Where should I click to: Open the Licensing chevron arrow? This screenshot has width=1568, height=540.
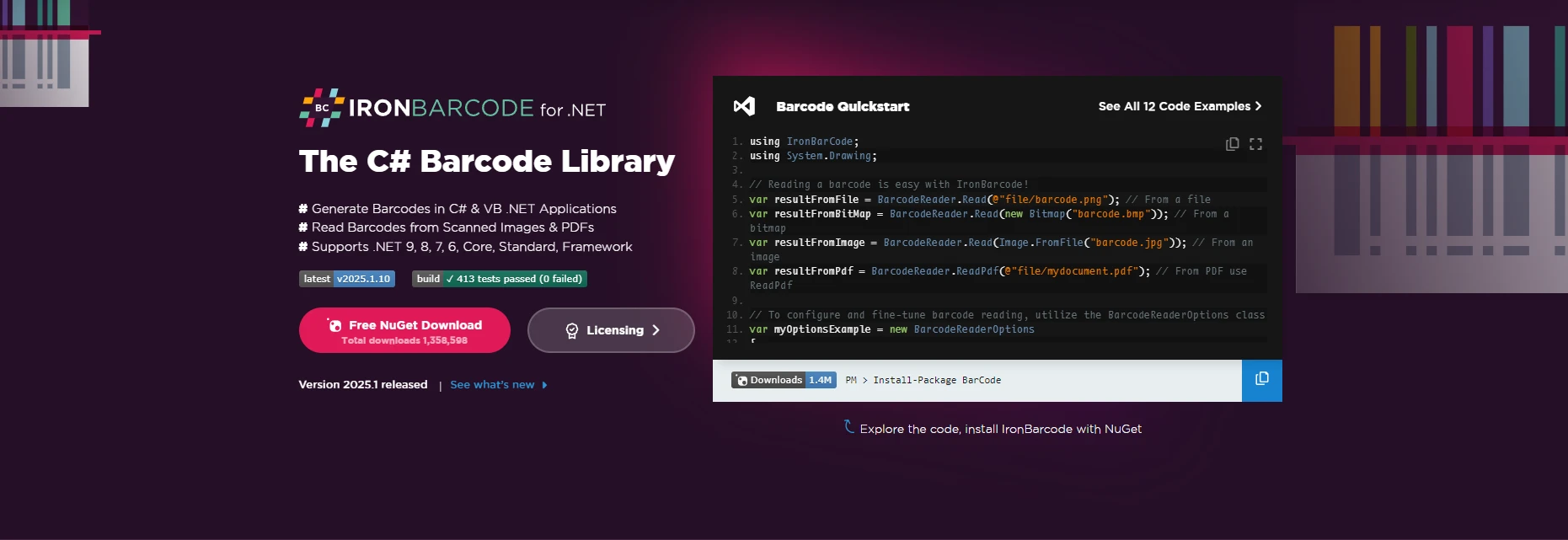pos(656,330)
